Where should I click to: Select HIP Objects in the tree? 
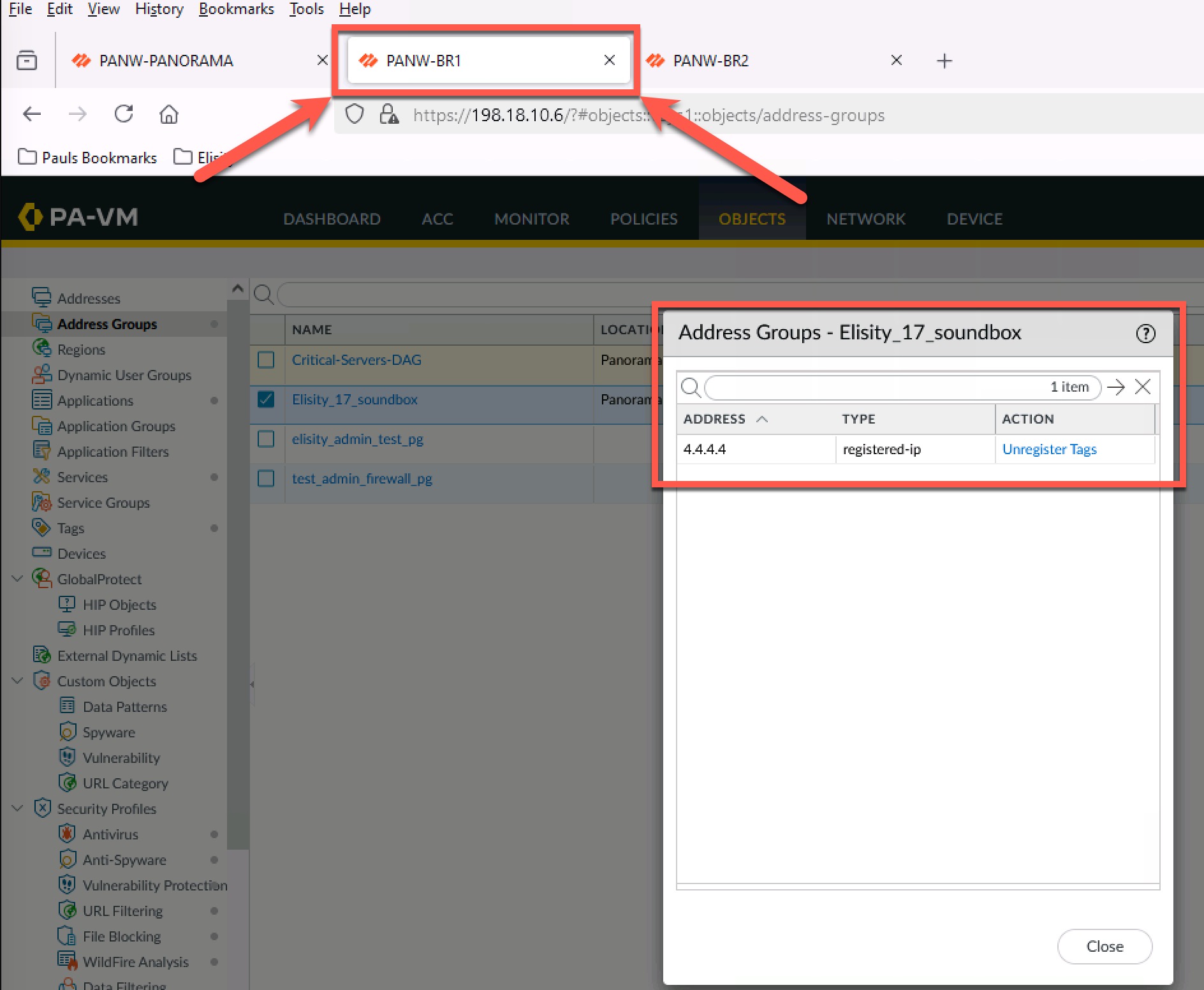[x=119, y=604]
